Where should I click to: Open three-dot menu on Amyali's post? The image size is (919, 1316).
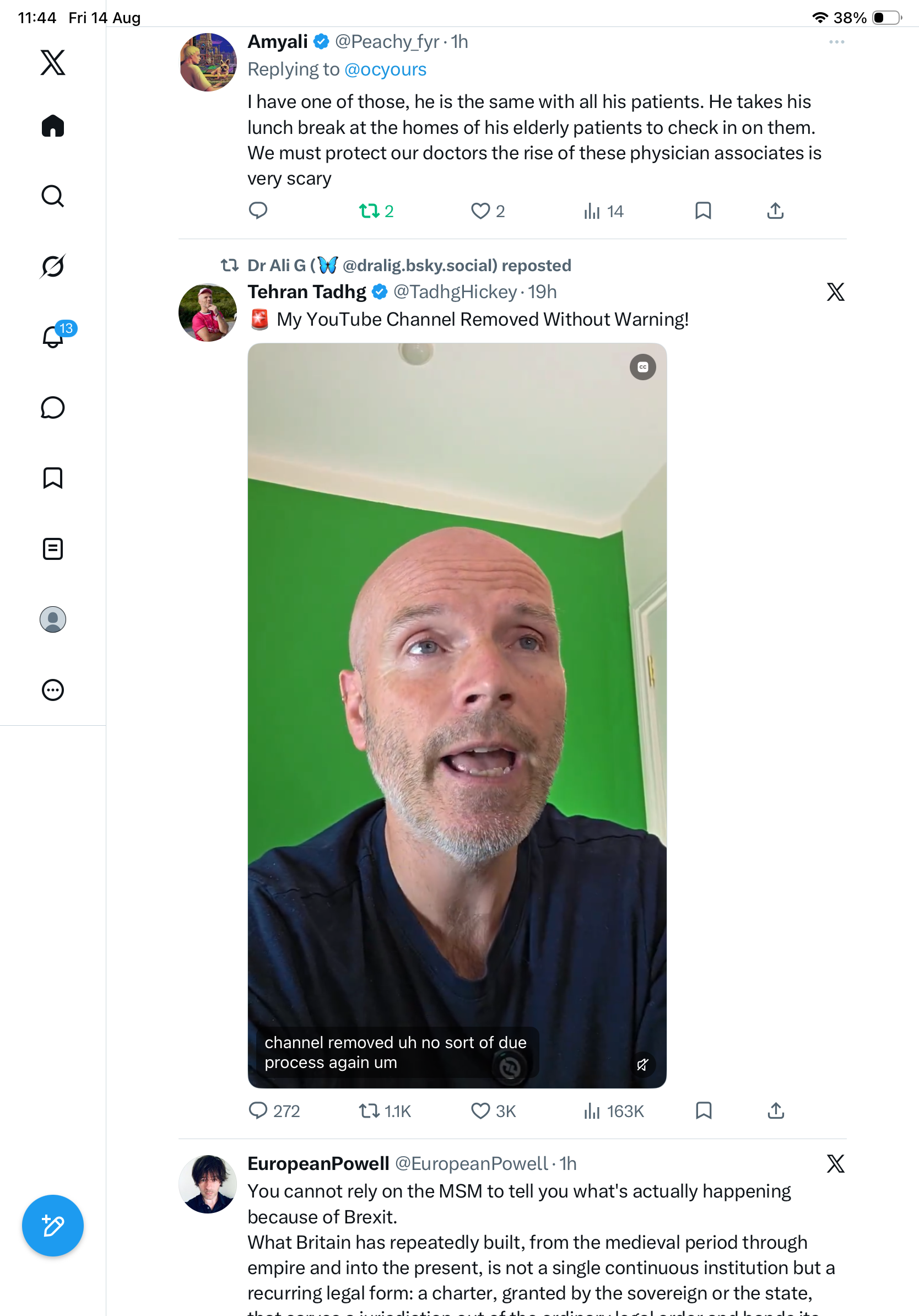(836, 42)
